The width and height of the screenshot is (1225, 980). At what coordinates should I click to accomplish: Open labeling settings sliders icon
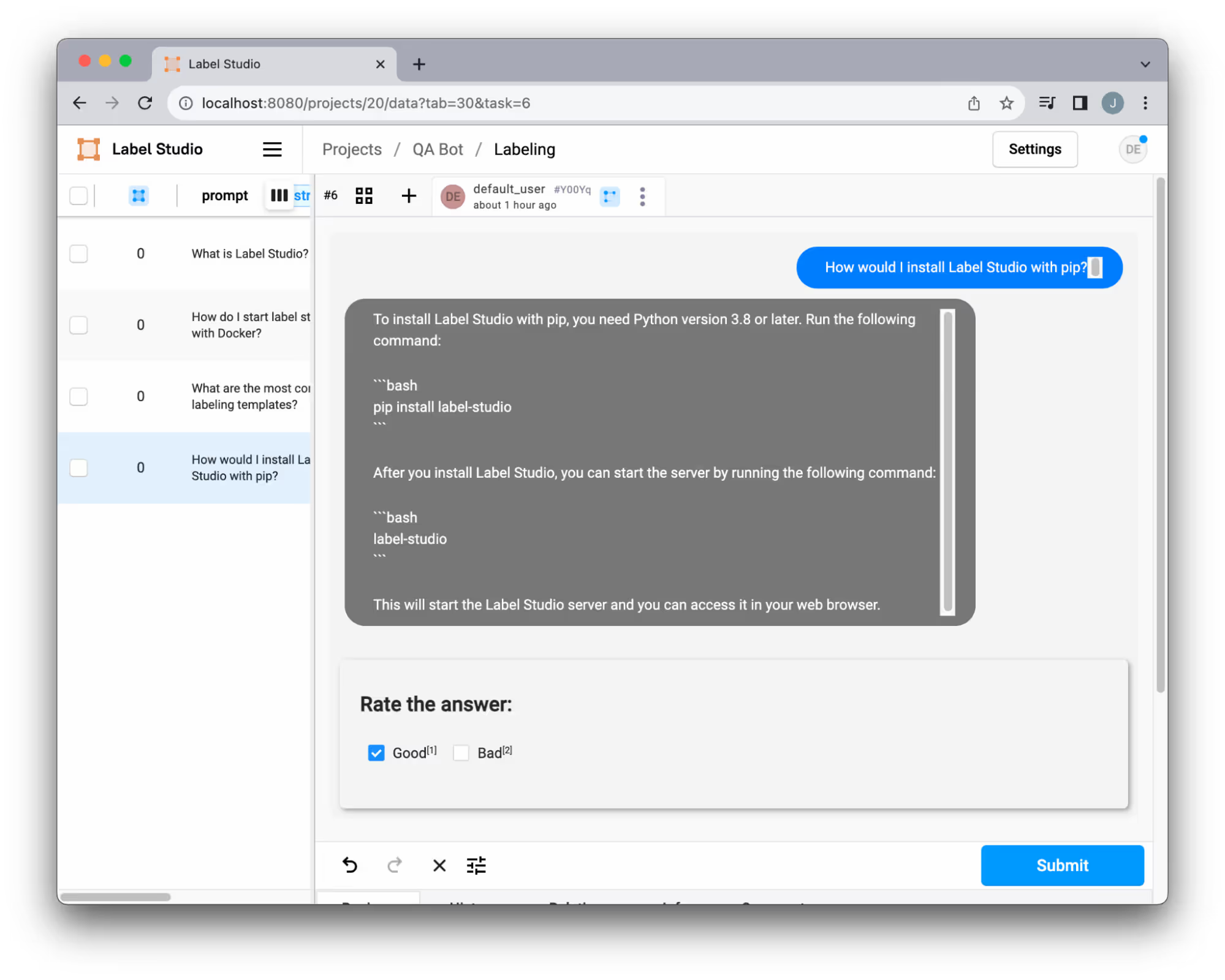pos(476,865)
